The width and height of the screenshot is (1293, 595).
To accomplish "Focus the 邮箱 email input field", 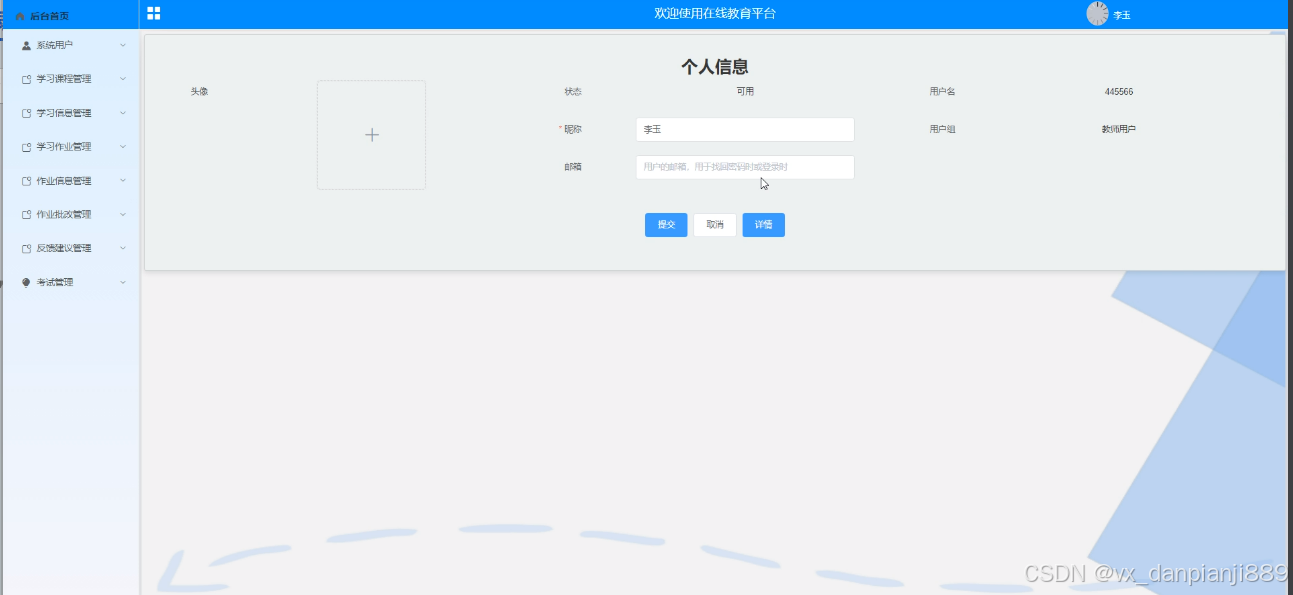I will pyautogui.click(x=745, y=167).
